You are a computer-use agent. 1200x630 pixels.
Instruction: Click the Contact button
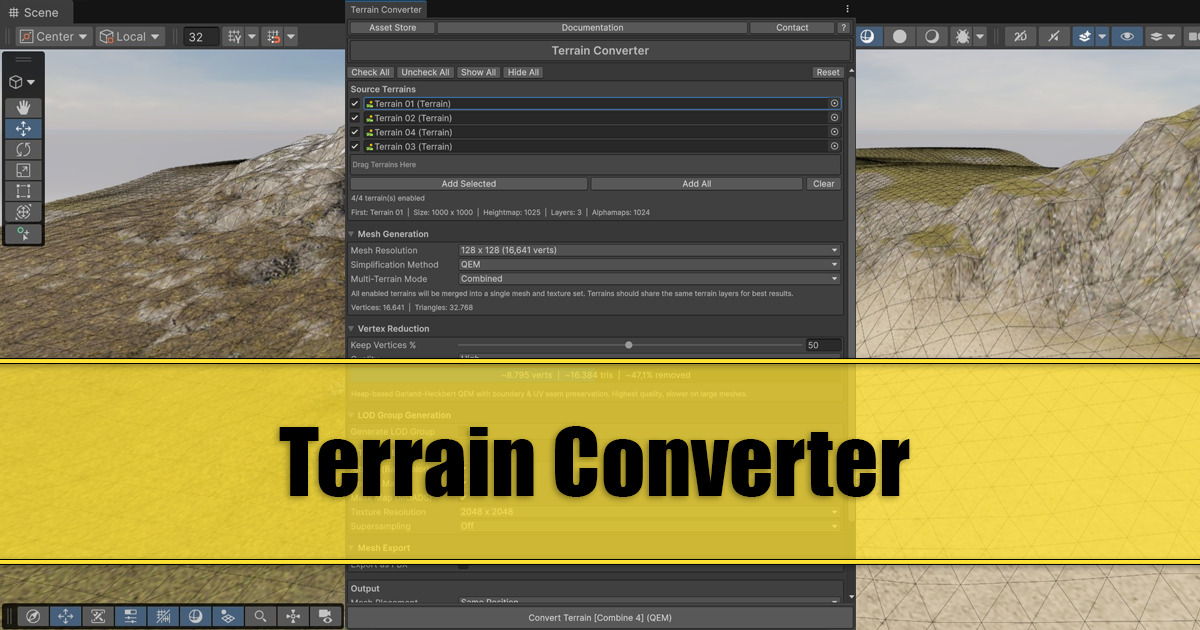(x=792, y=28)
